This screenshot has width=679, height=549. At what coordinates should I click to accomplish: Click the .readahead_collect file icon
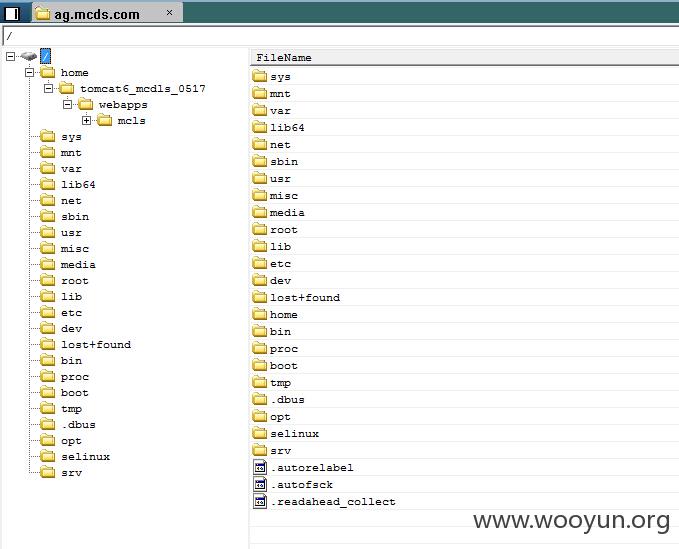pyautogui.click(x=260, y=501)
